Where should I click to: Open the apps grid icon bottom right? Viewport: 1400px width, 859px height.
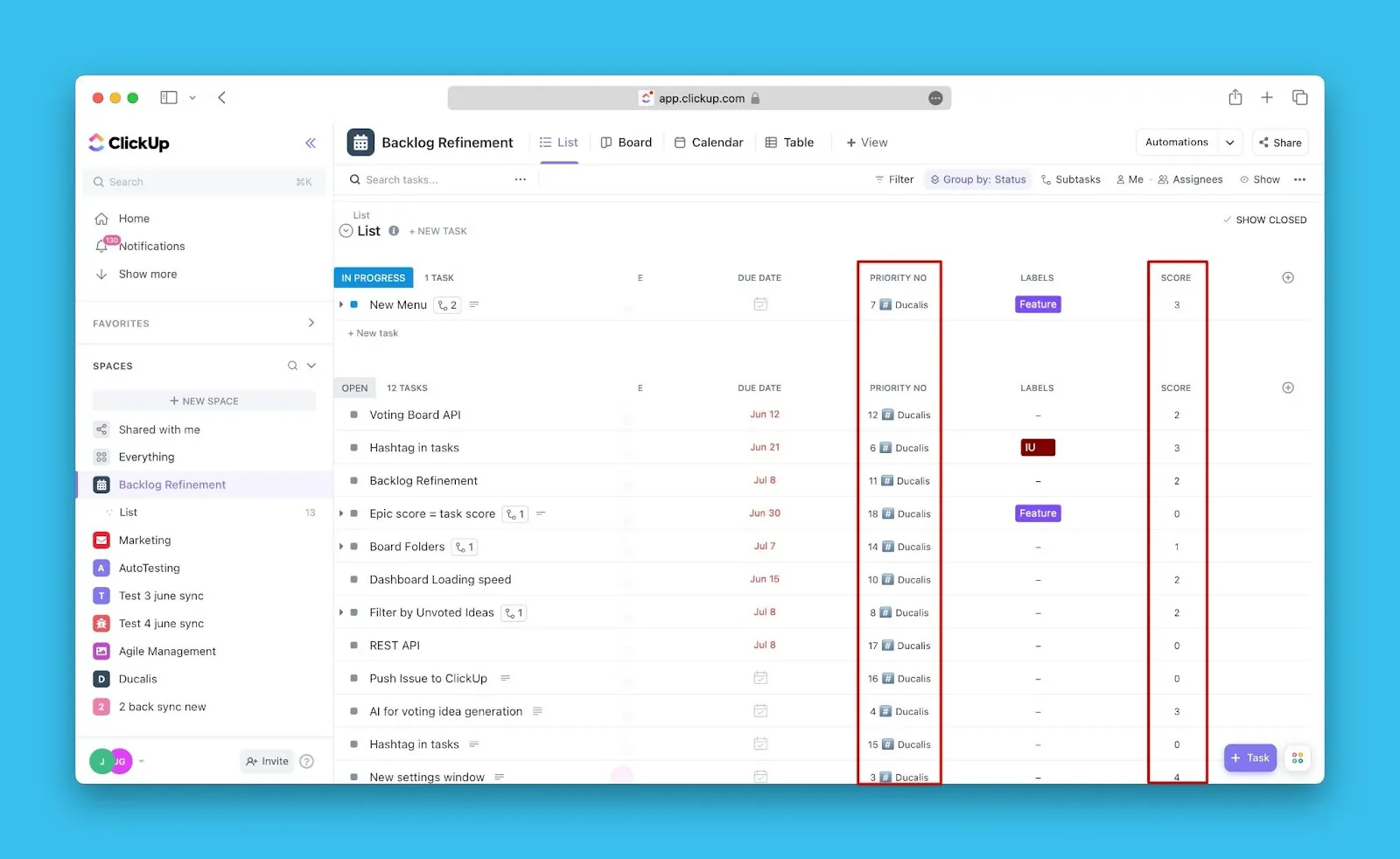click(1298, 758)
